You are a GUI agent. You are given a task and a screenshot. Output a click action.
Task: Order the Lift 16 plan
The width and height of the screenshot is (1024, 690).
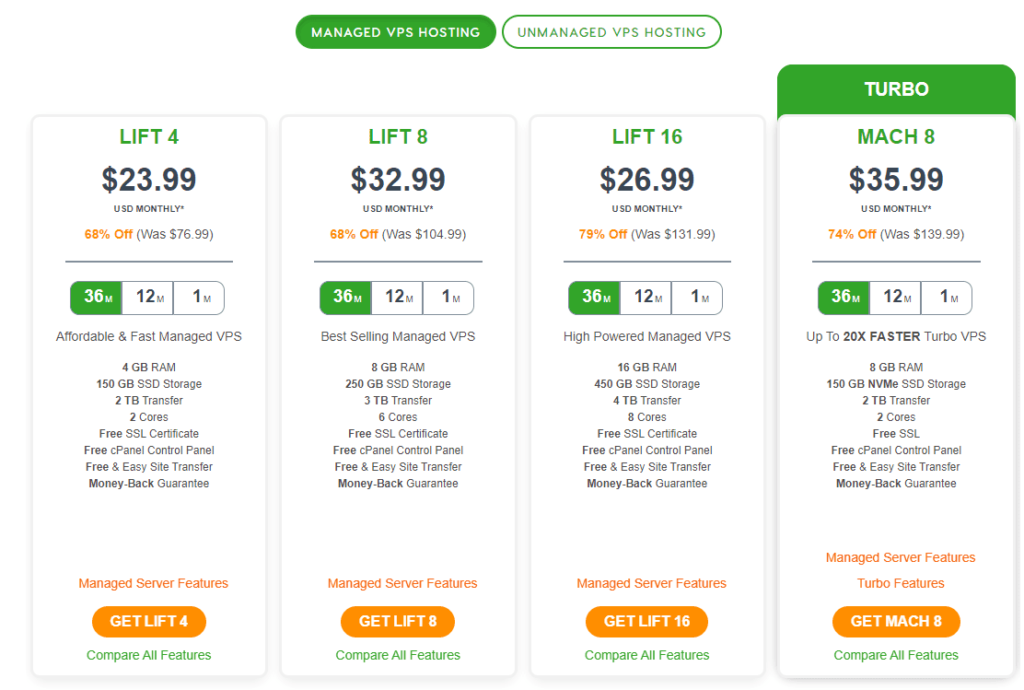(647, 621)
